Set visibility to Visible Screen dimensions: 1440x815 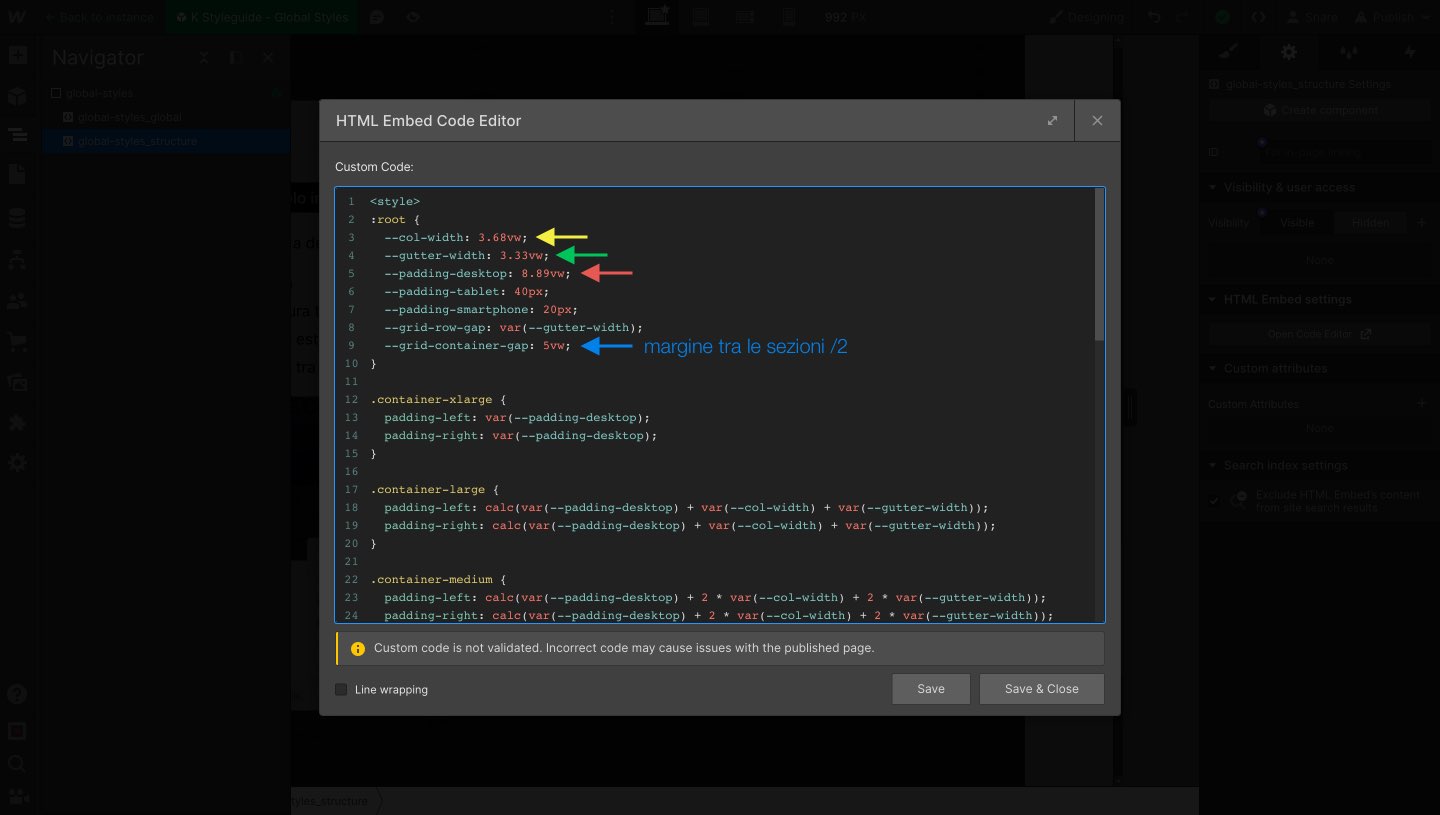pos(1297,223)
